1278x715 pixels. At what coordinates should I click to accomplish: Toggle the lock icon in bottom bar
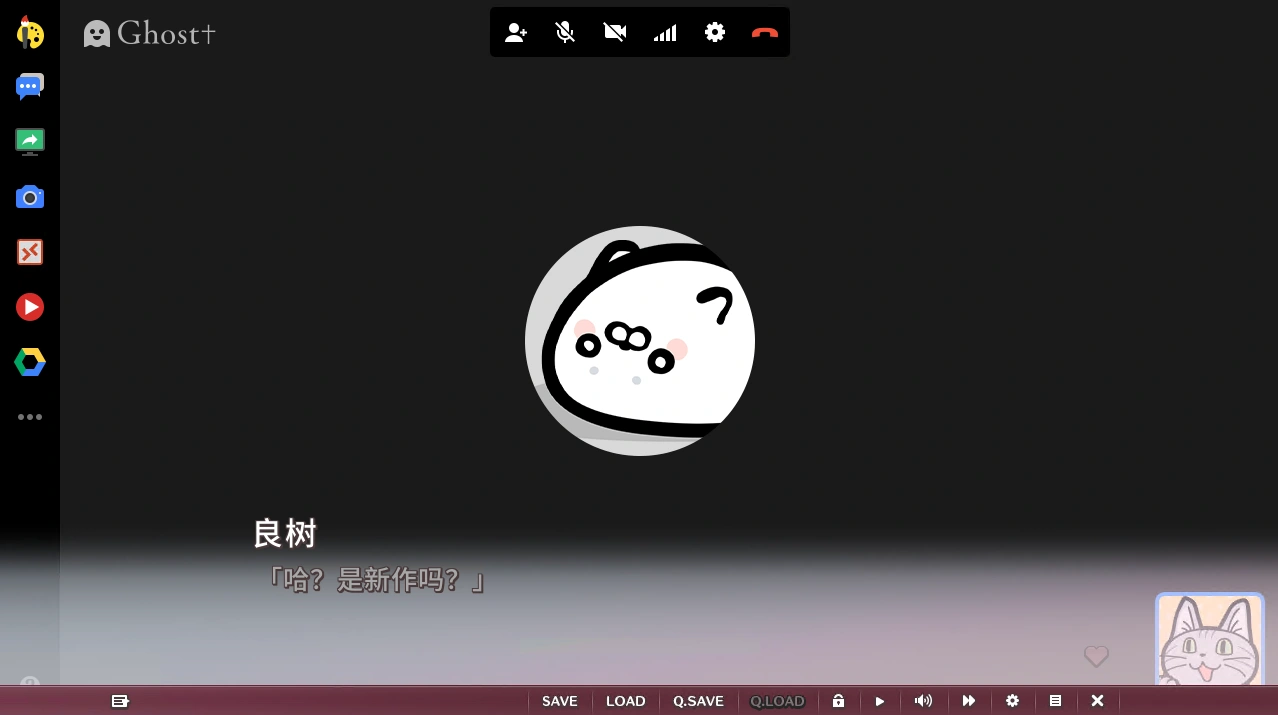click(838, 701)
